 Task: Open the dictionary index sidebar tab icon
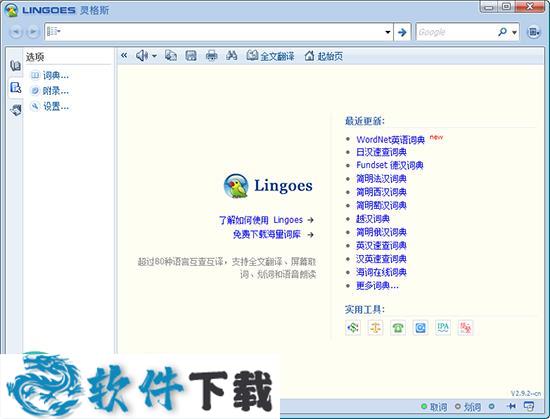15,65
